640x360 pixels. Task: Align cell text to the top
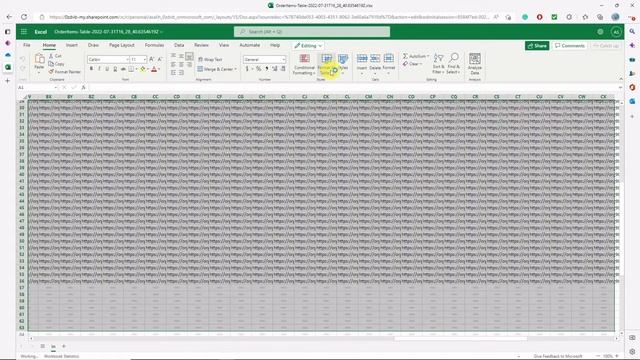point(173,56)
